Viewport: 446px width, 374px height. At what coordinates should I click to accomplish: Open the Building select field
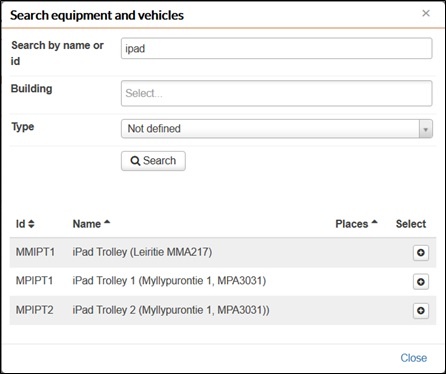pyautogui.click(x=277, y=93)
